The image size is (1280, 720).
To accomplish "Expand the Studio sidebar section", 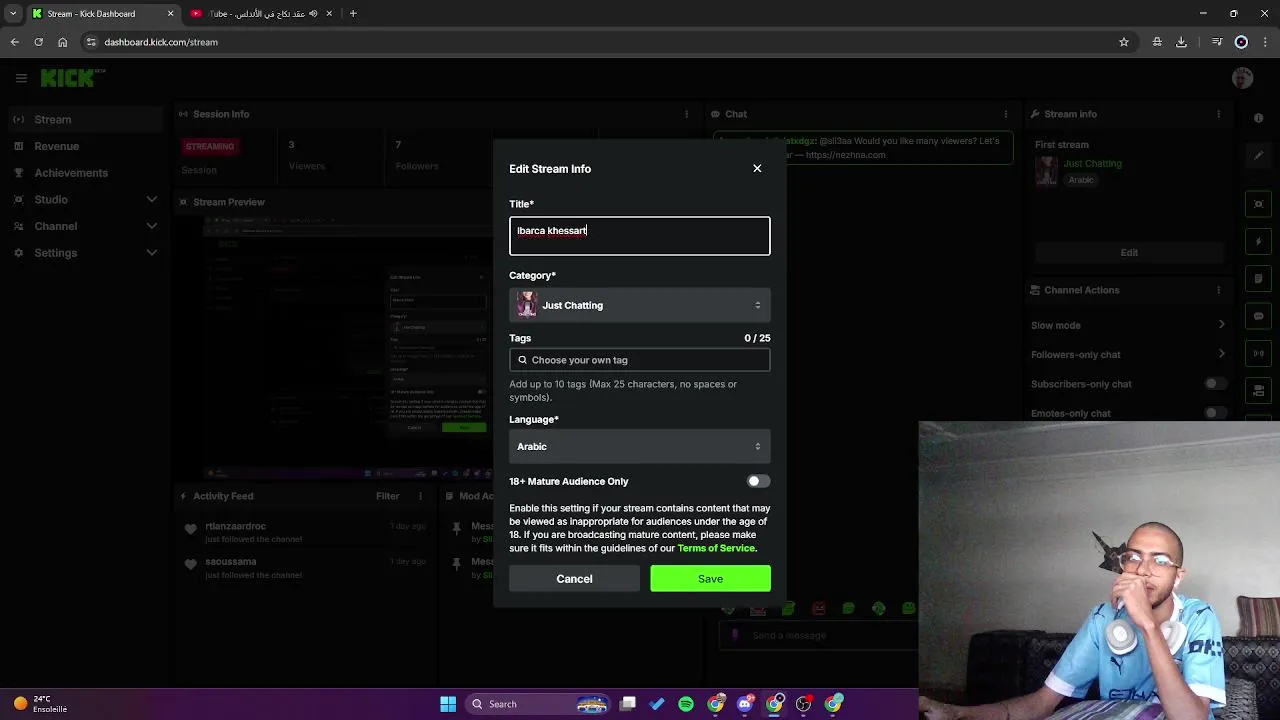I will tap(152, 199).
